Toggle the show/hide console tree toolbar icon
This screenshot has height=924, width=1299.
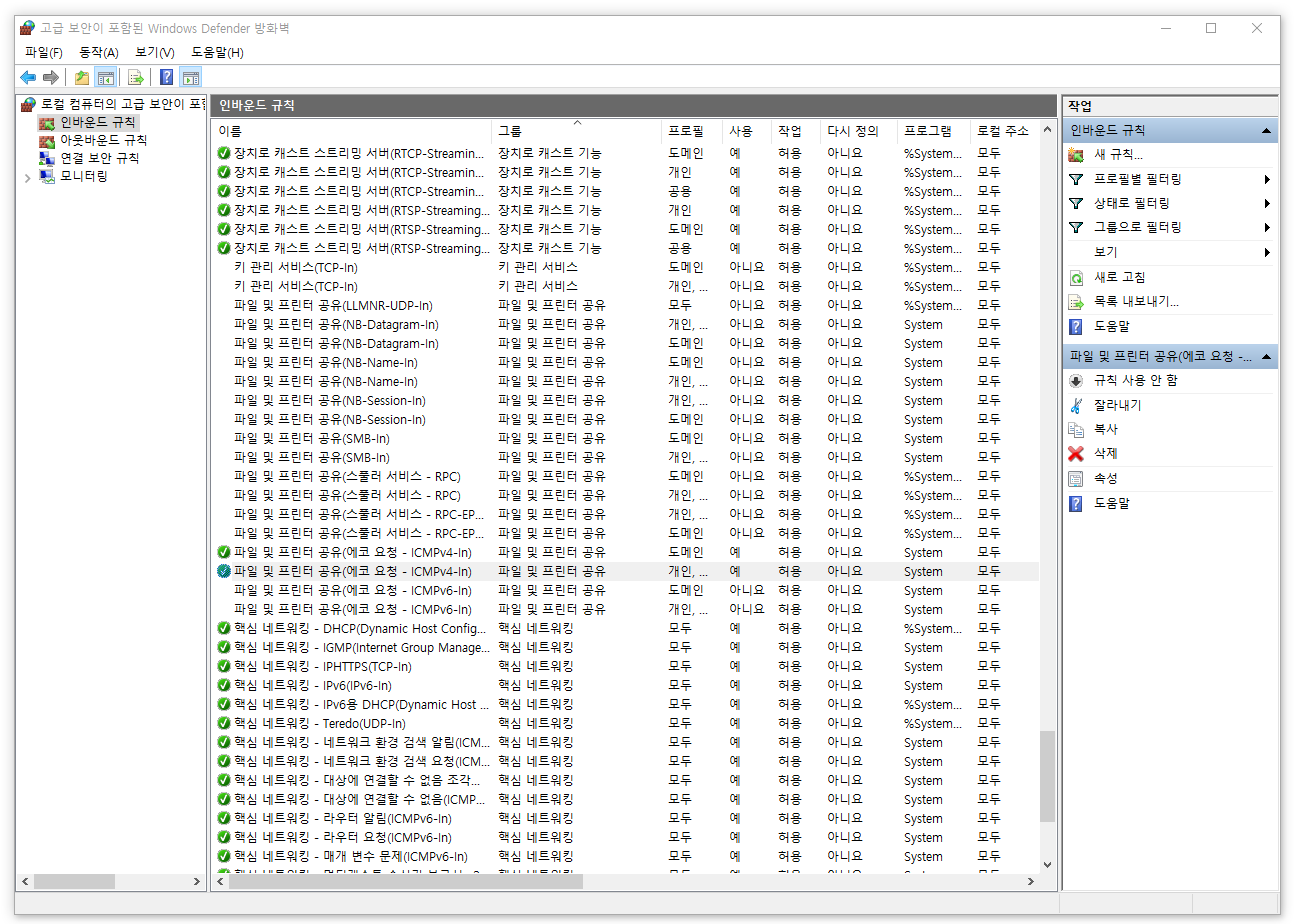point(106,78)
